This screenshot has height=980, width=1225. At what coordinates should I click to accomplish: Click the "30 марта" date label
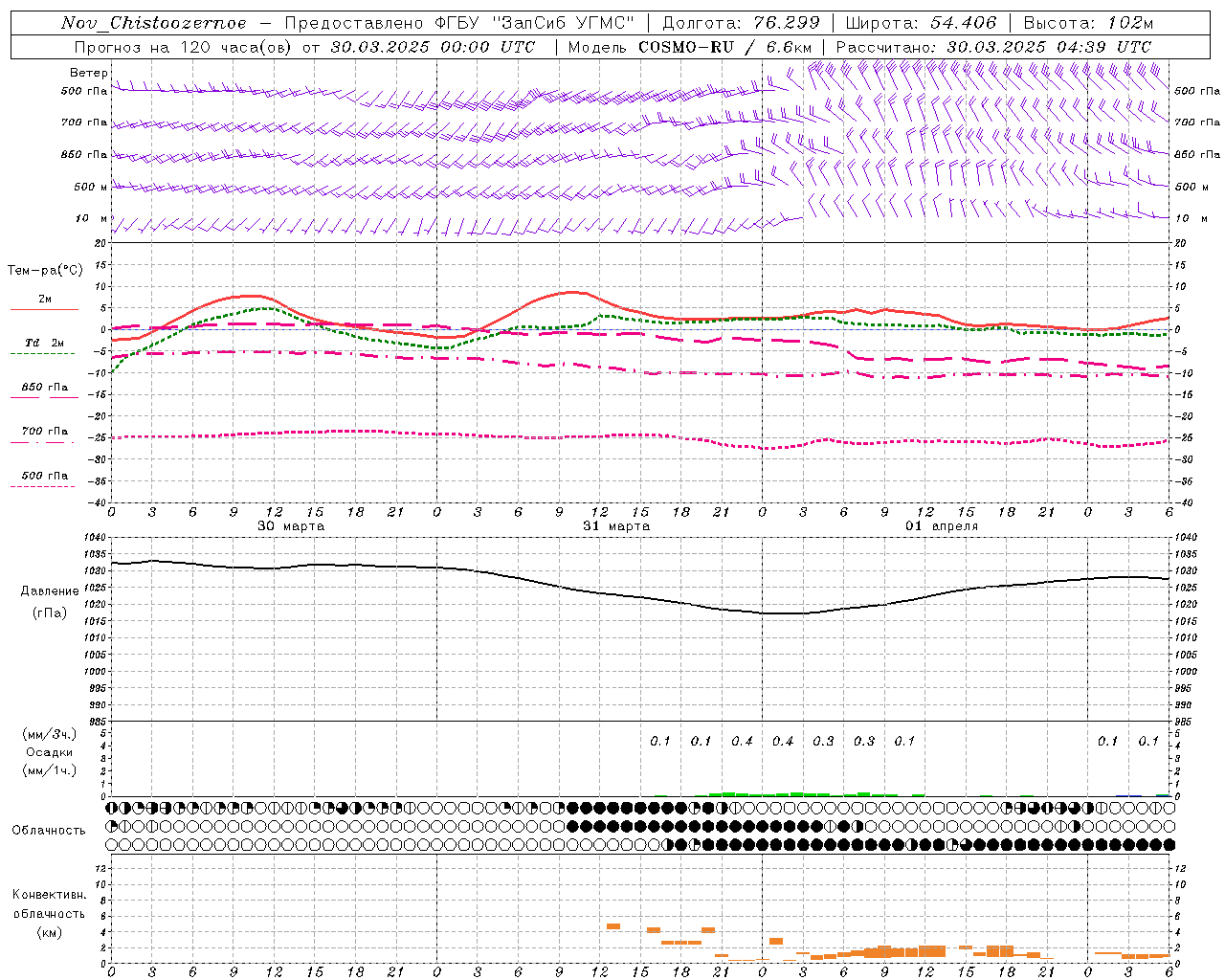click(x=291, y=526)
